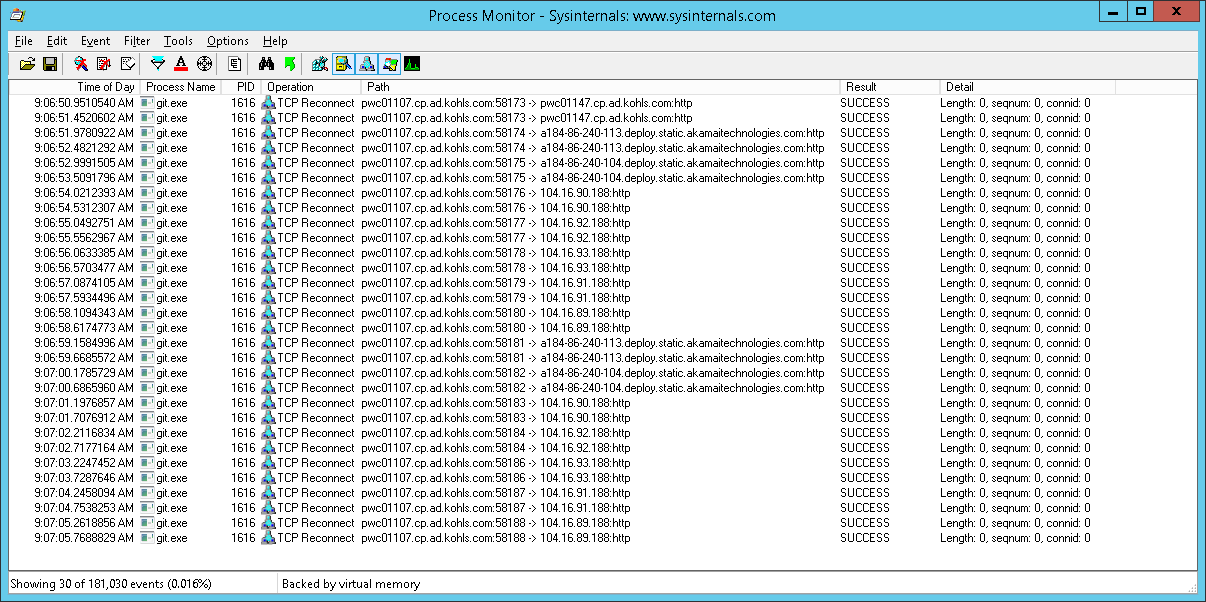The image size is (1206, 602).
Task: Toggle Show File System Activity icon
Action: [x=343, y=64]
